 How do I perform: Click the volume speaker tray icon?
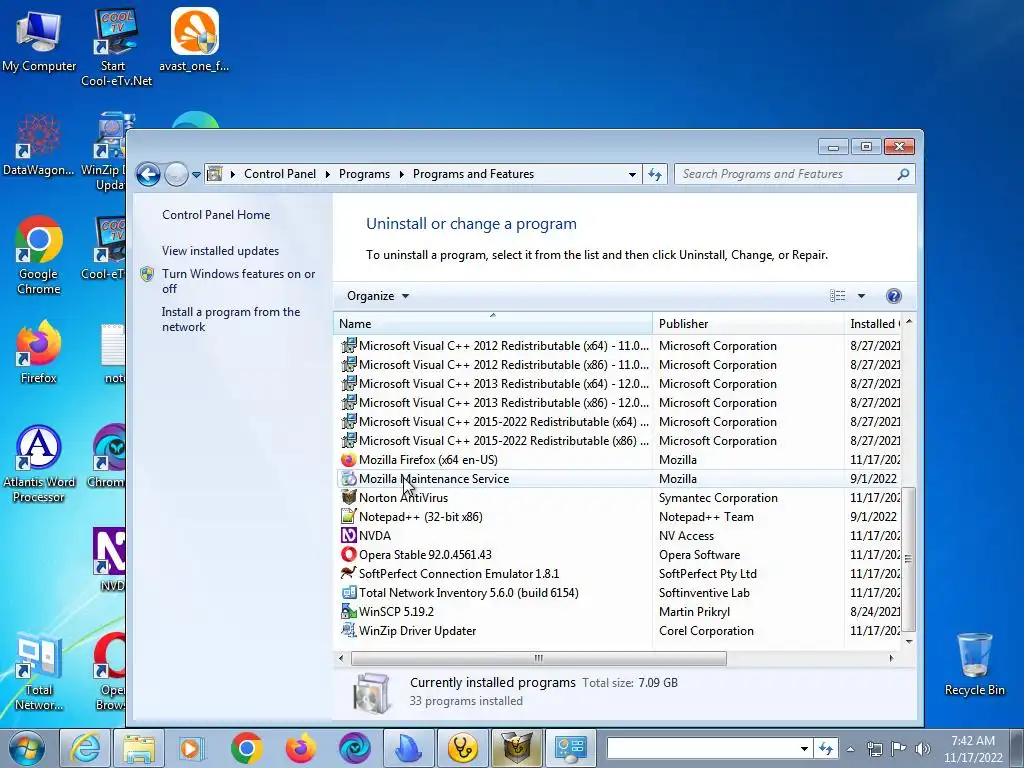click(922, 749)
